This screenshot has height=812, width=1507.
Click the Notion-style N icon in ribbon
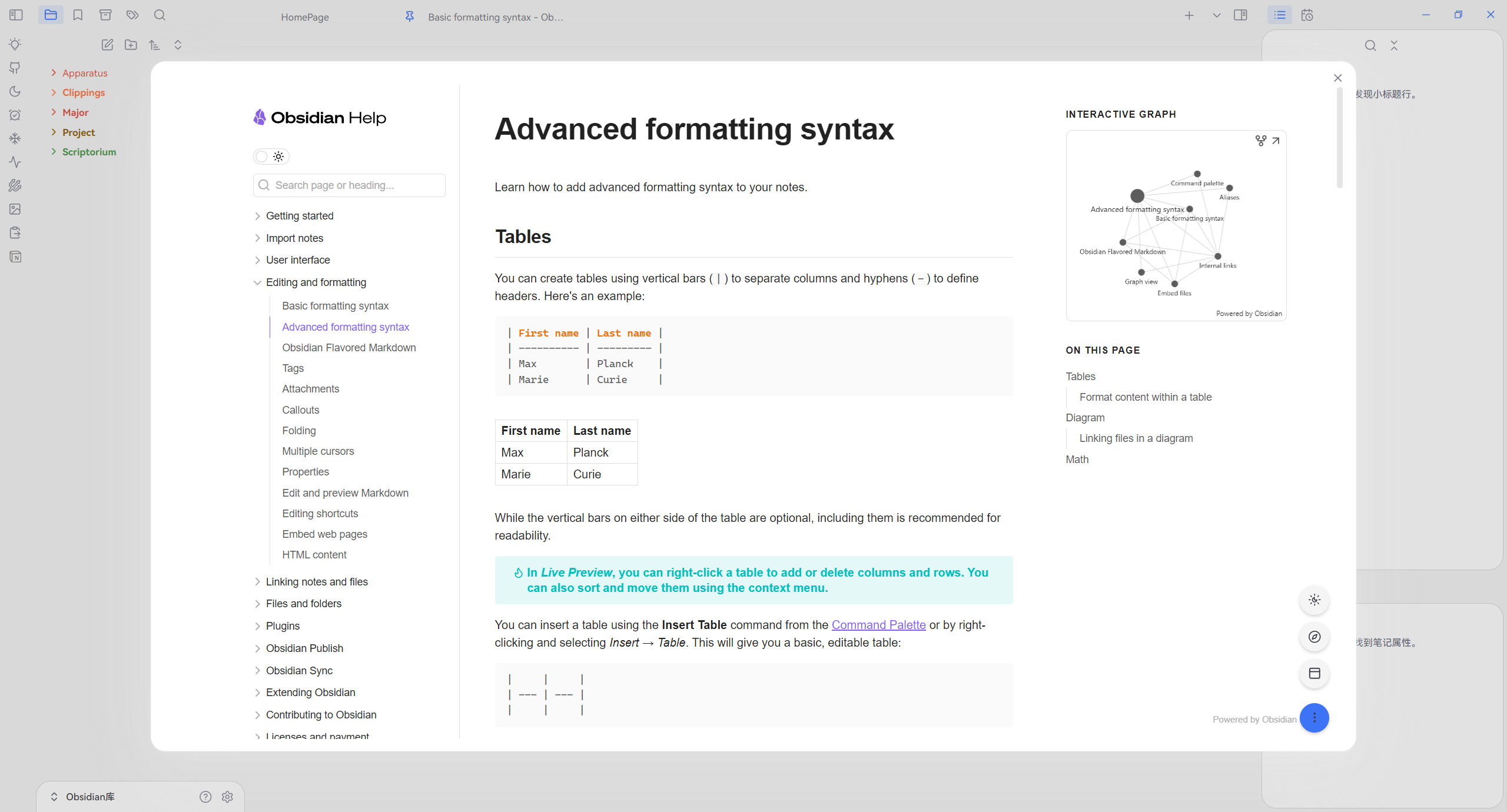click(15, 257)
